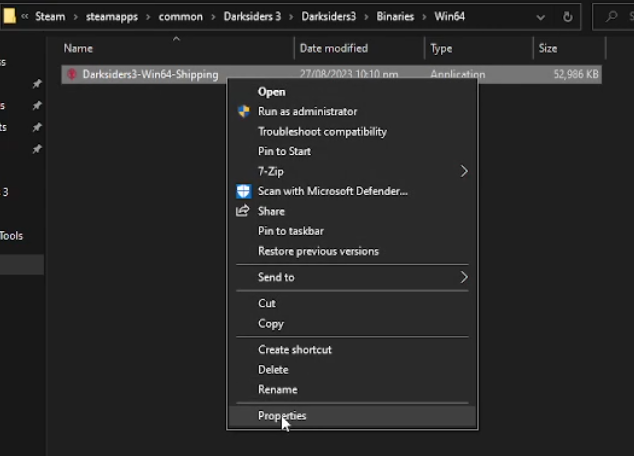Select the Darksiders3-Win64-Shipping file name
This screenshot has height=456, width=634.
tap(150, 74)
